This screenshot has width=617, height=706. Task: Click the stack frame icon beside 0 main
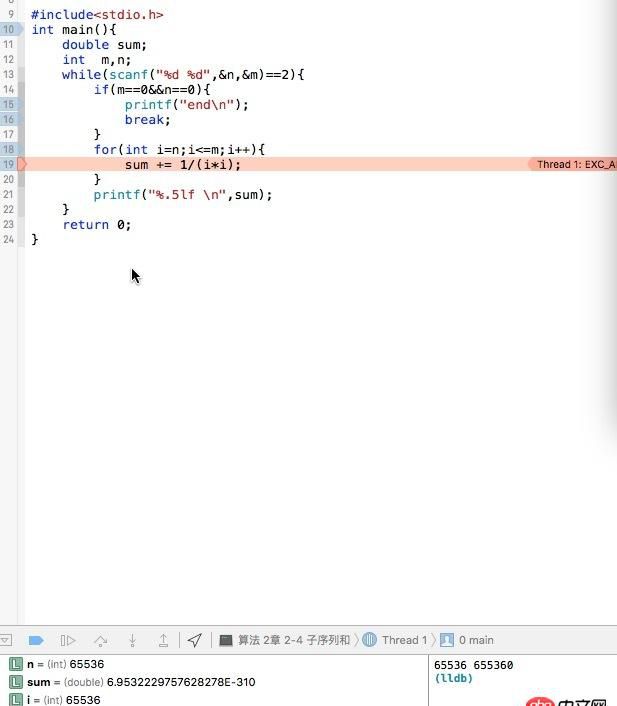pos(447,640)
